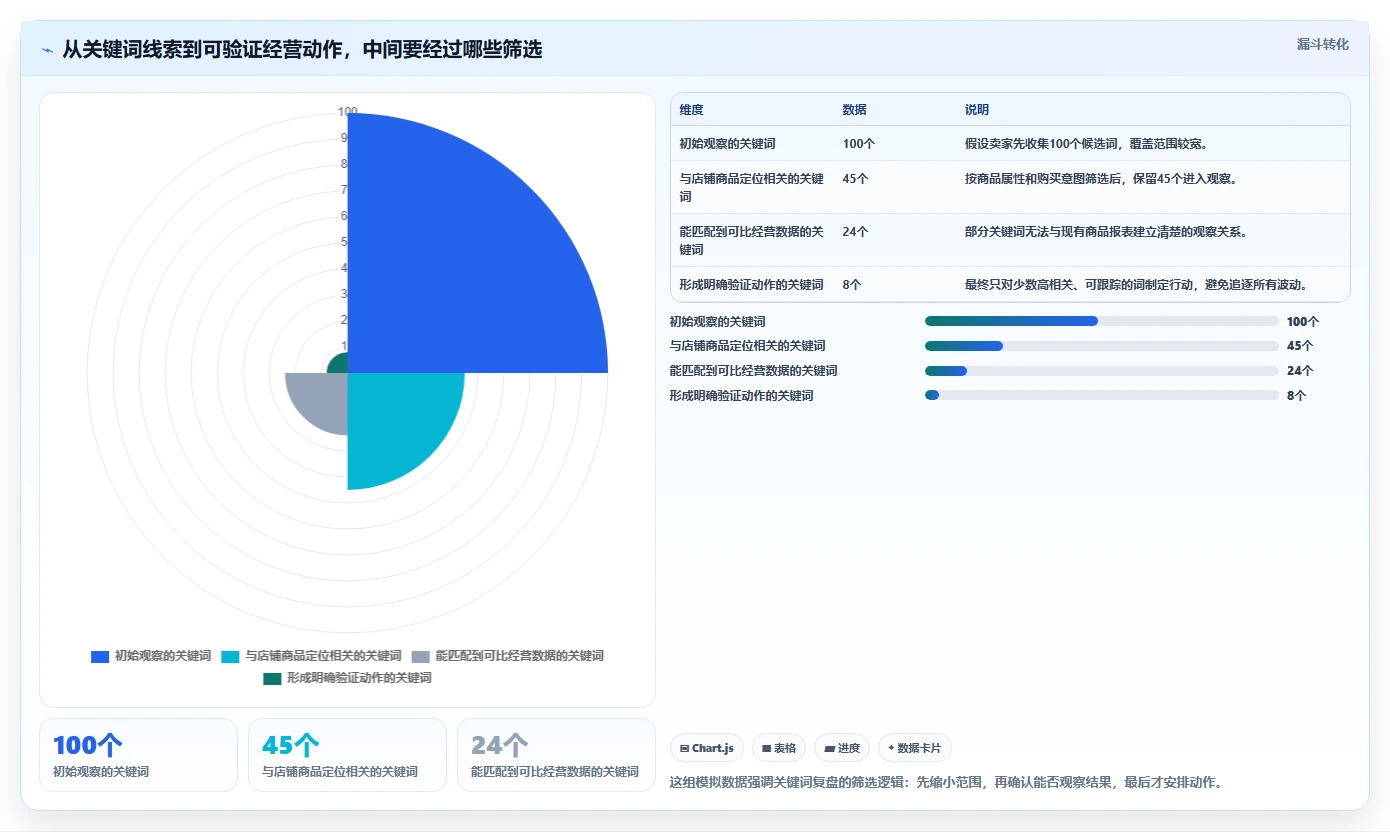Screen dimensions: 1390x832
Task: Click the 数据卡片 tag chip
Action: [915, 748]
